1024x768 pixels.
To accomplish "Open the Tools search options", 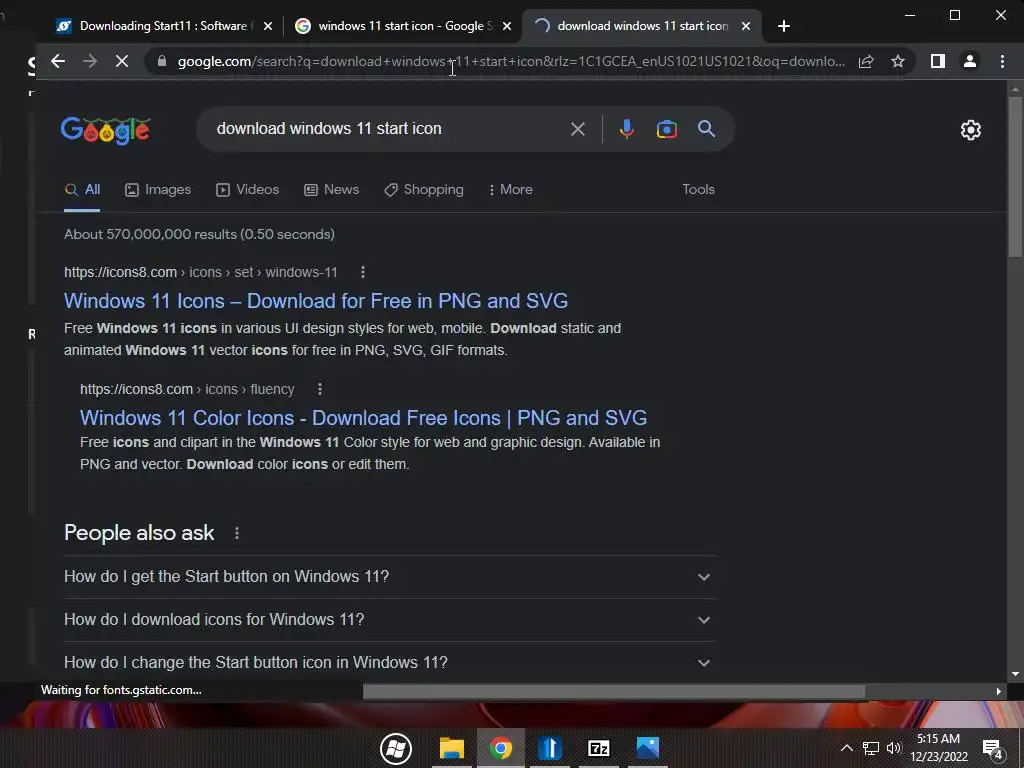I will pos(698,189).
